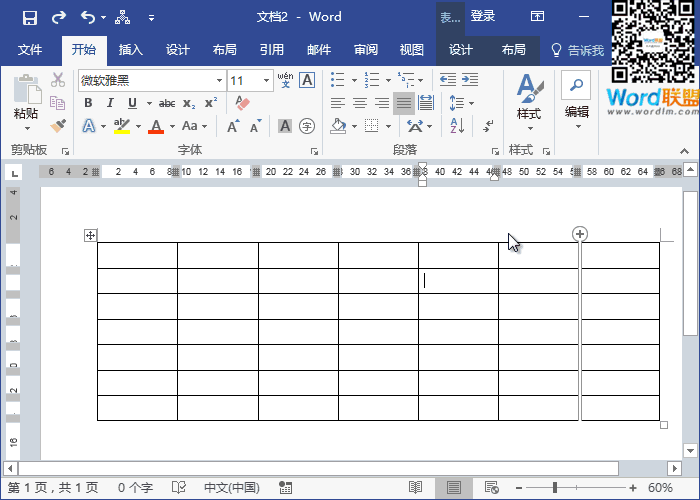The image size is (700, 500).
Task: Open the font size dropdown
Action: coord(266,80)
